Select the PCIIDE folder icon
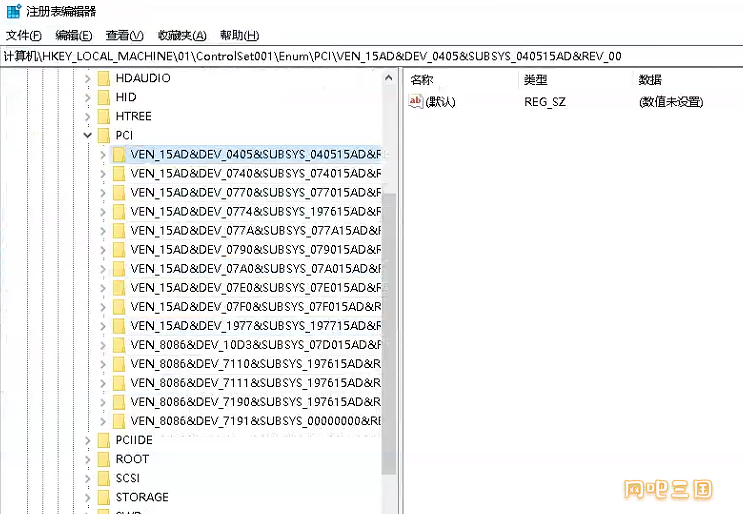 [104, 440]
